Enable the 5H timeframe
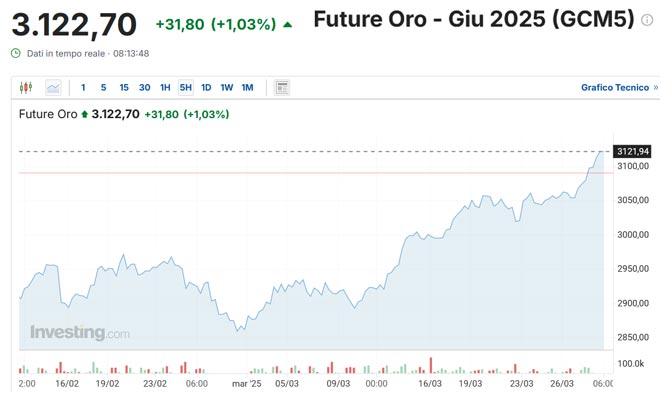 (x=185, y=88)
